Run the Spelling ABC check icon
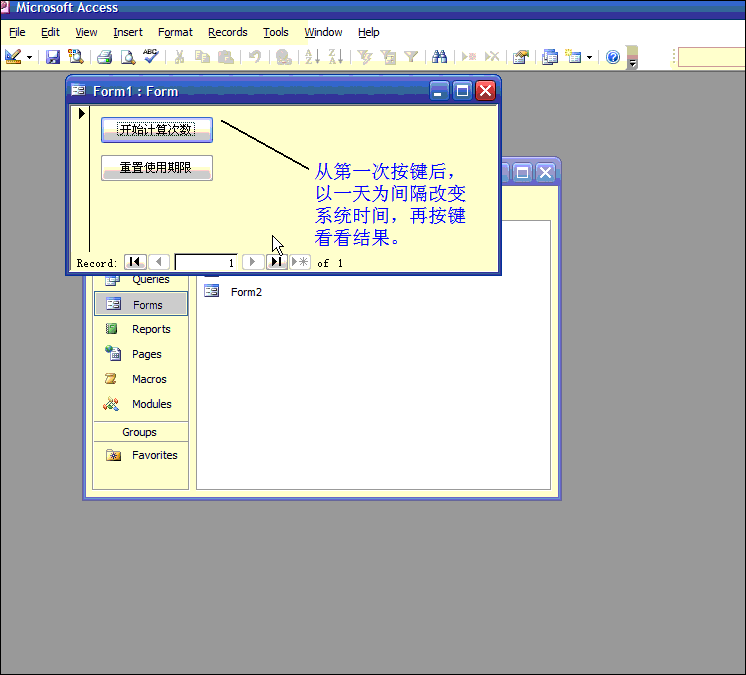The height and width of the screenshot is (675, 746). click(151, 57)
